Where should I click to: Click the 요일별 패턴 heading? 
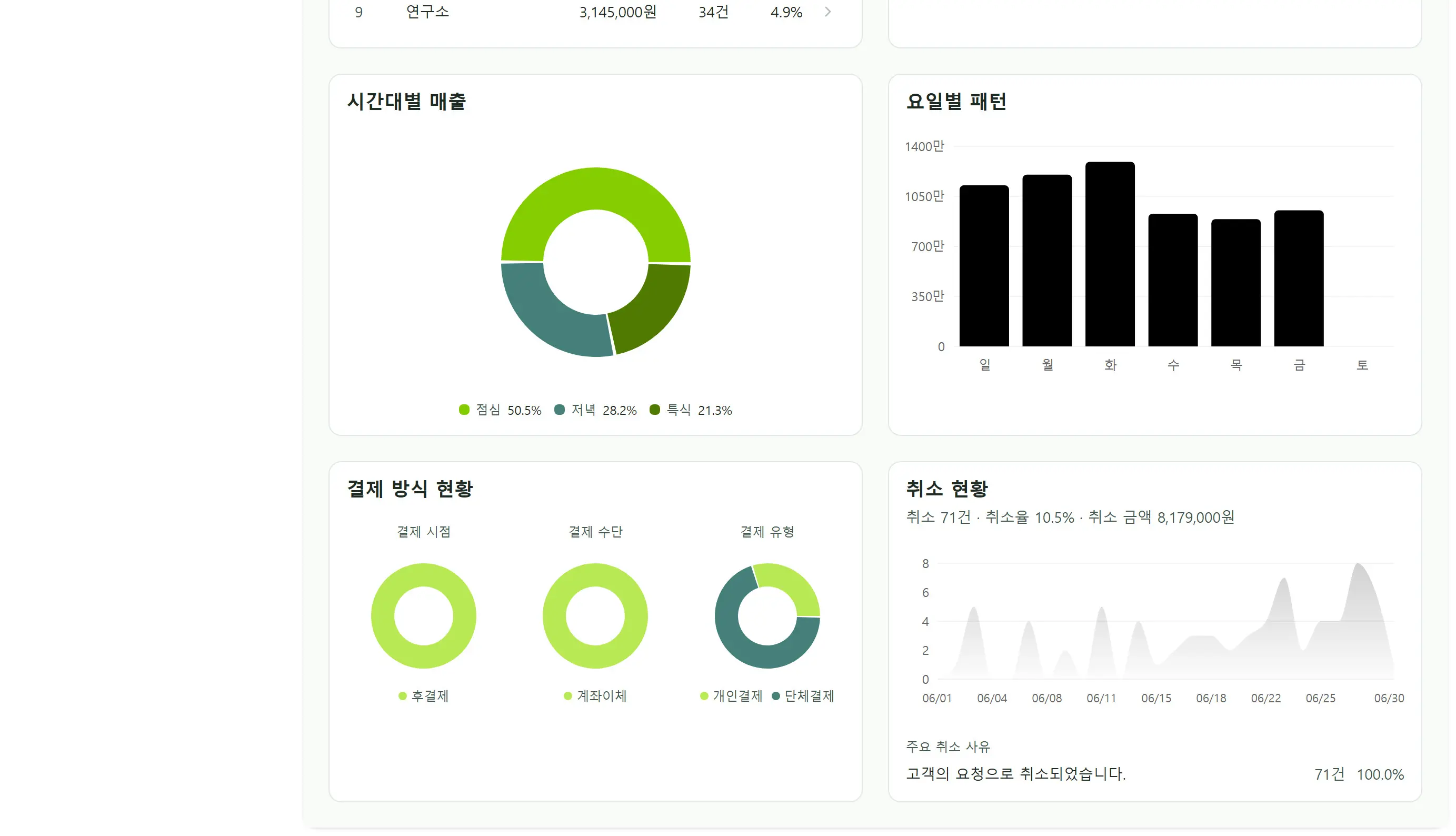956,102
